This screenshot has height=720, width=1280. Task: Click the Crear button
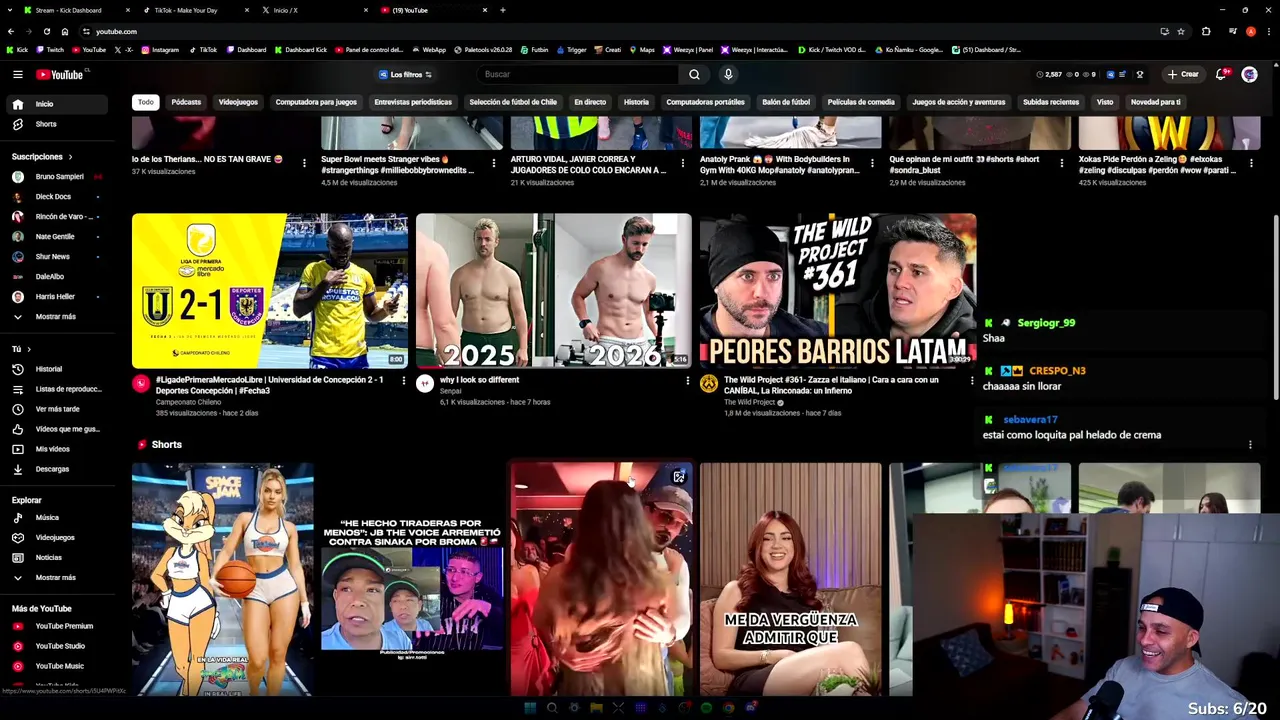[x=1183, y=74]
